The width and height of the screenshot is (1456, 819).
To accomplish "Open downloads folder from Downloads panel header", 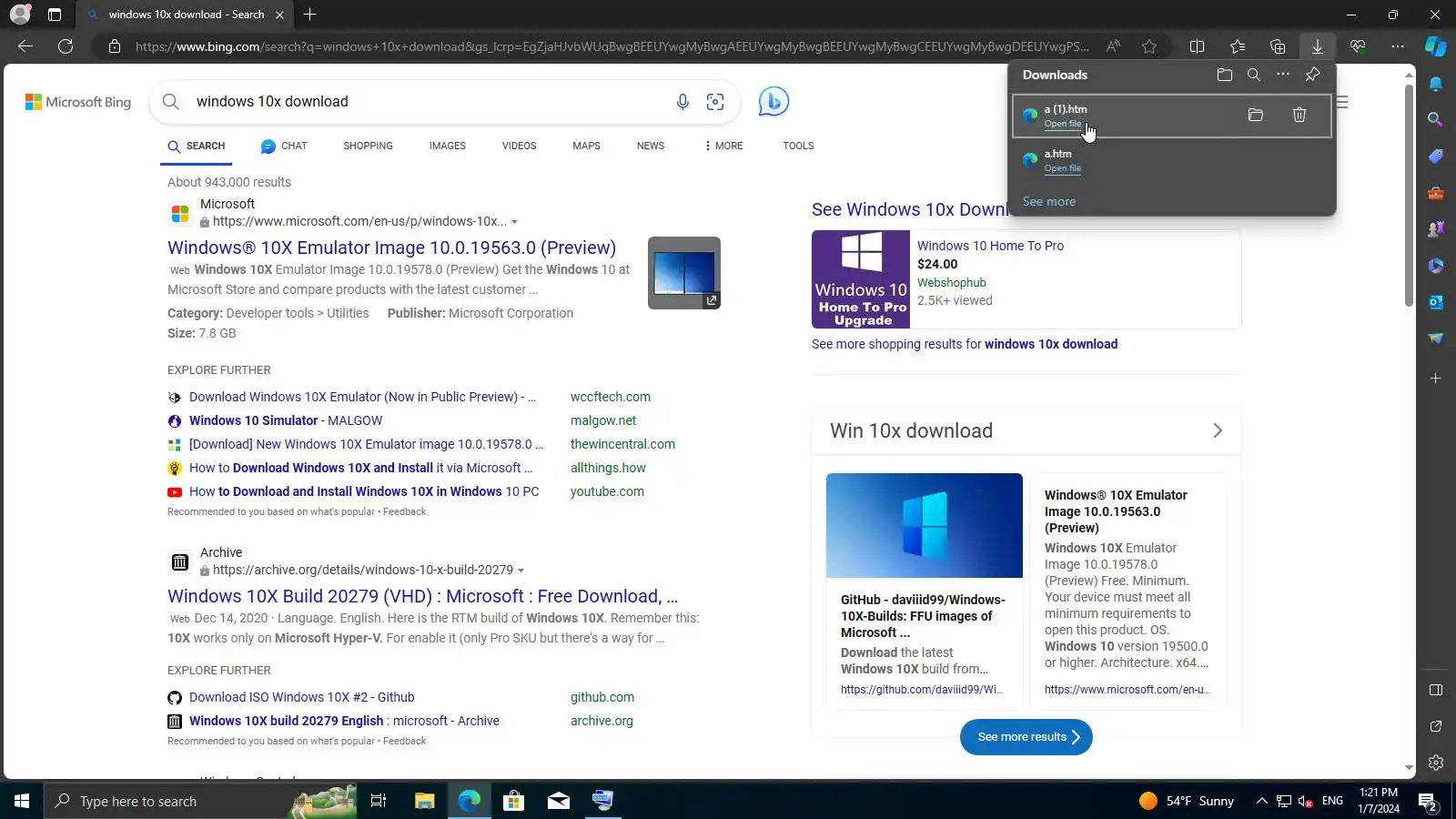I will [1224, 75].
